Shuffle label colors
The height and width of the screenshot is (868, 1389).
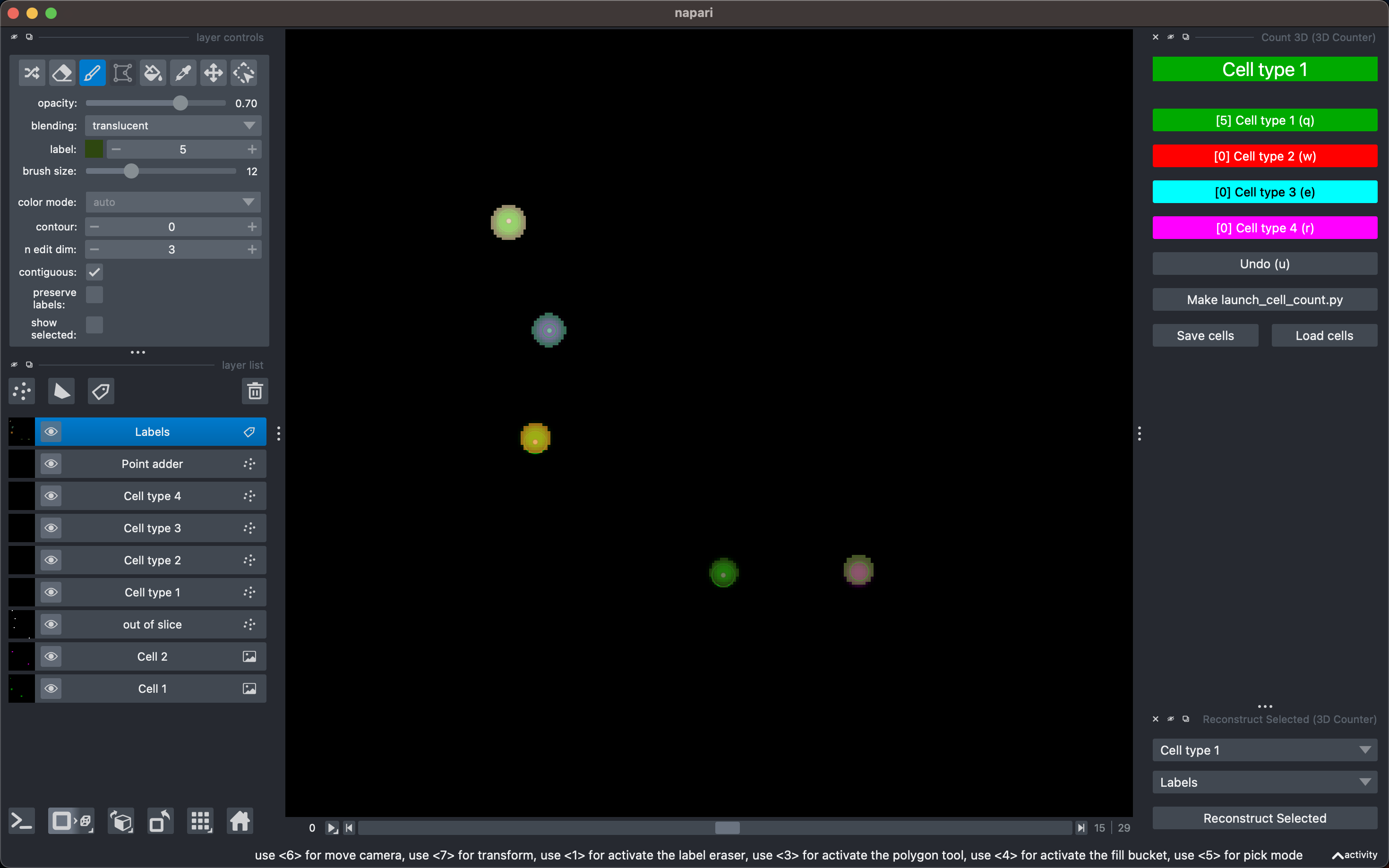(x=32, y=73)
